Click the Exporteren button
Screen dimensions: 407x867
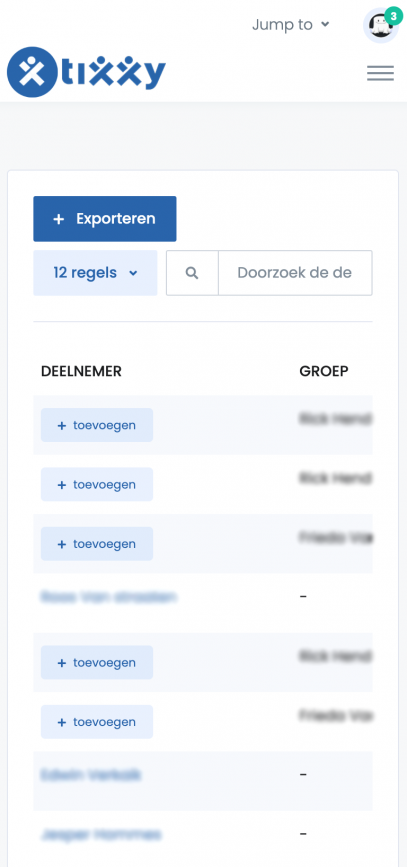tap(105, 219)
